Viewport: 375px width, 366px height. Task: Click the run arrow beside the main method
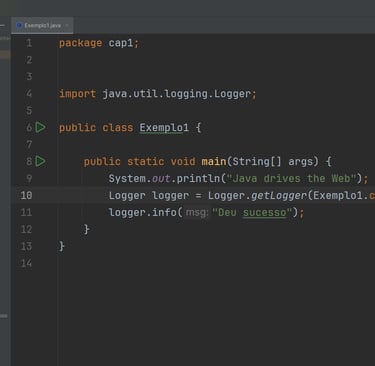(x=40, y=161)
